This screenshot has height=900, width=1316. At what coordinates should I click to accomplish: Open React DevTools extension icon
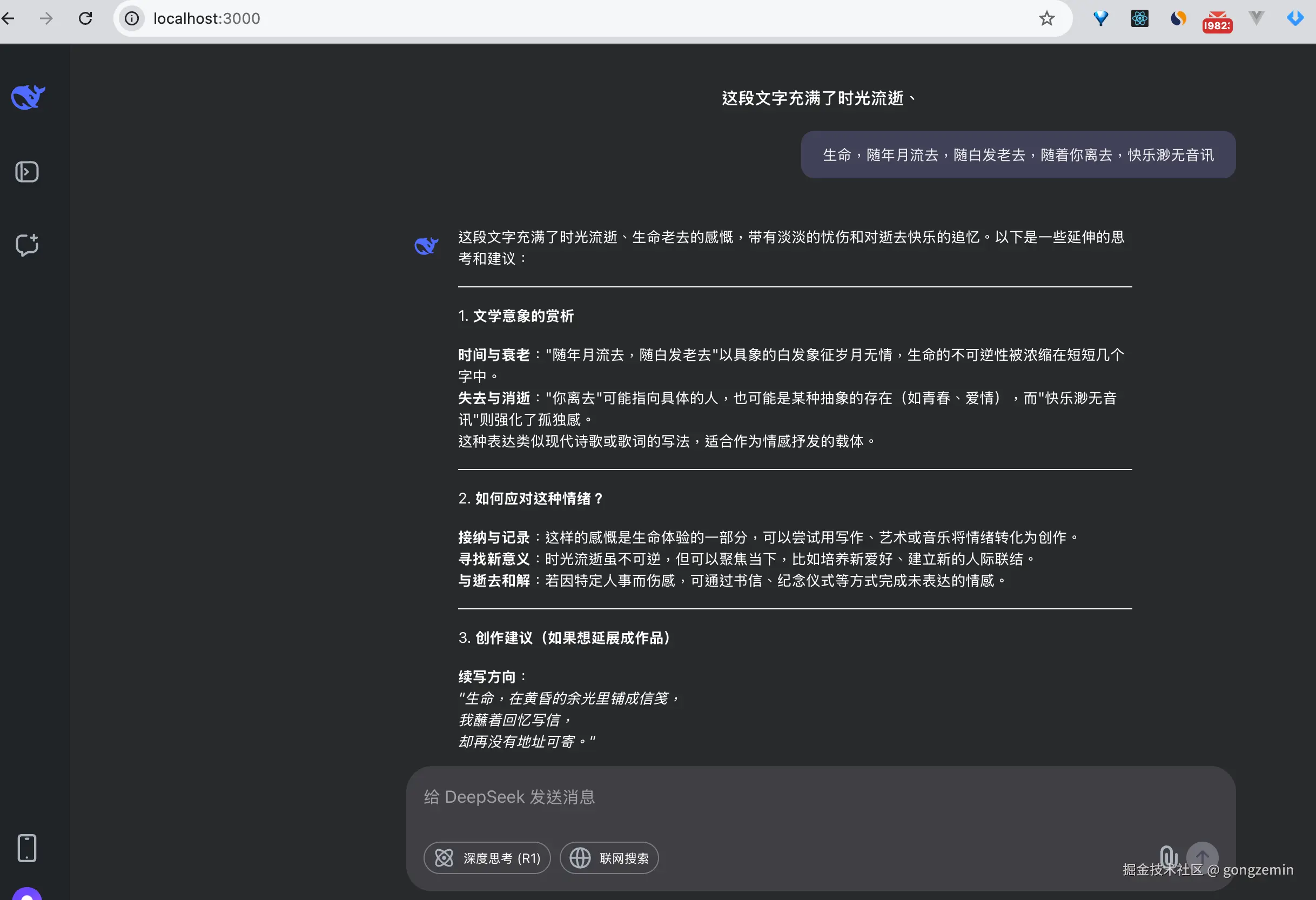(x=1139, y=19)
